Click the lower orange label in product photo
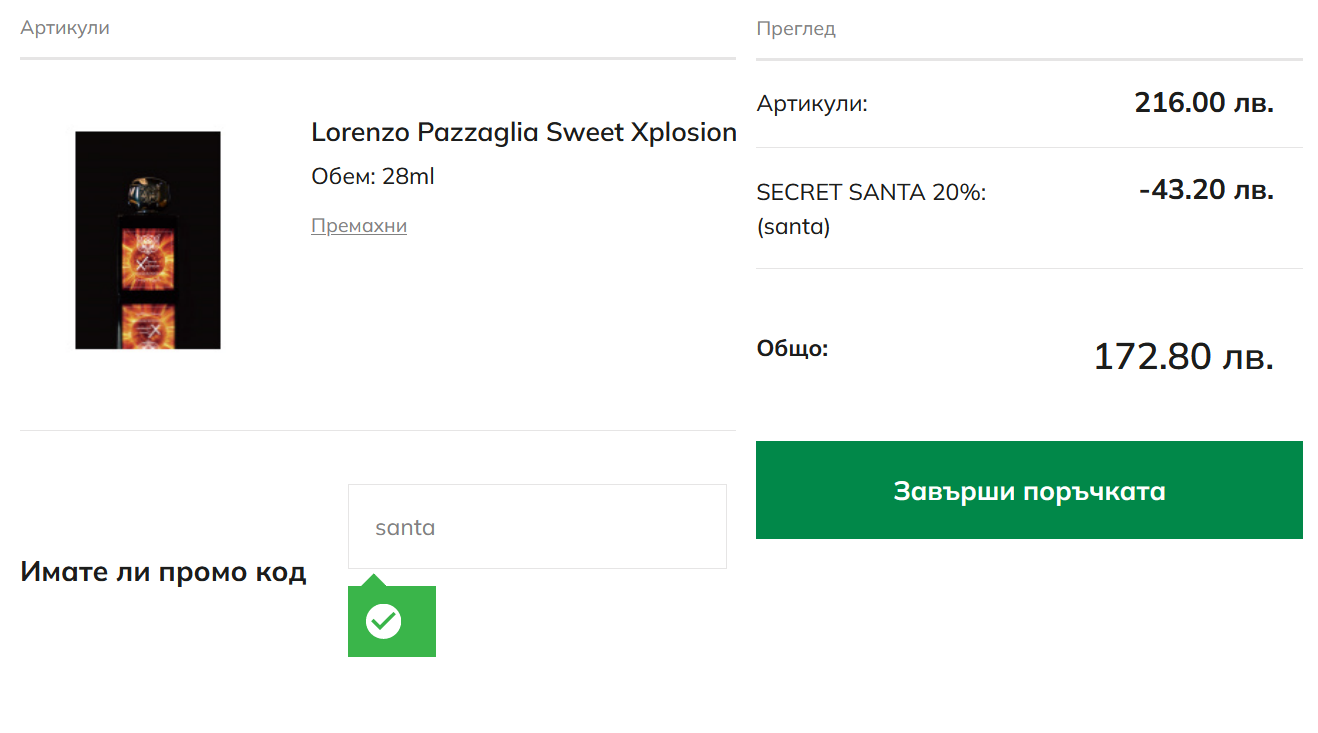1318x733 pixels. 148,327
